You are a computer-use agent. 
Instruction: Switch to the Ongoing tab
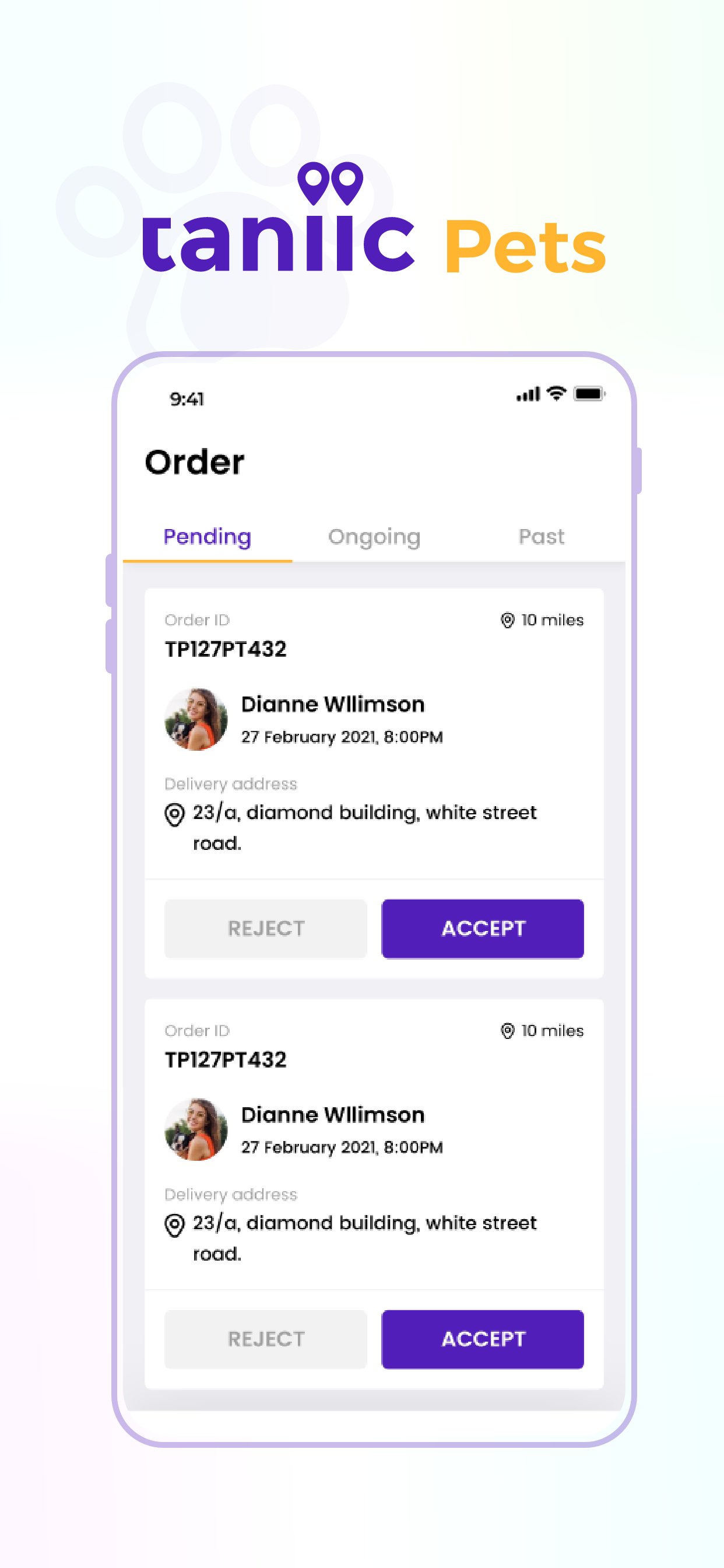tap(374, 537)
